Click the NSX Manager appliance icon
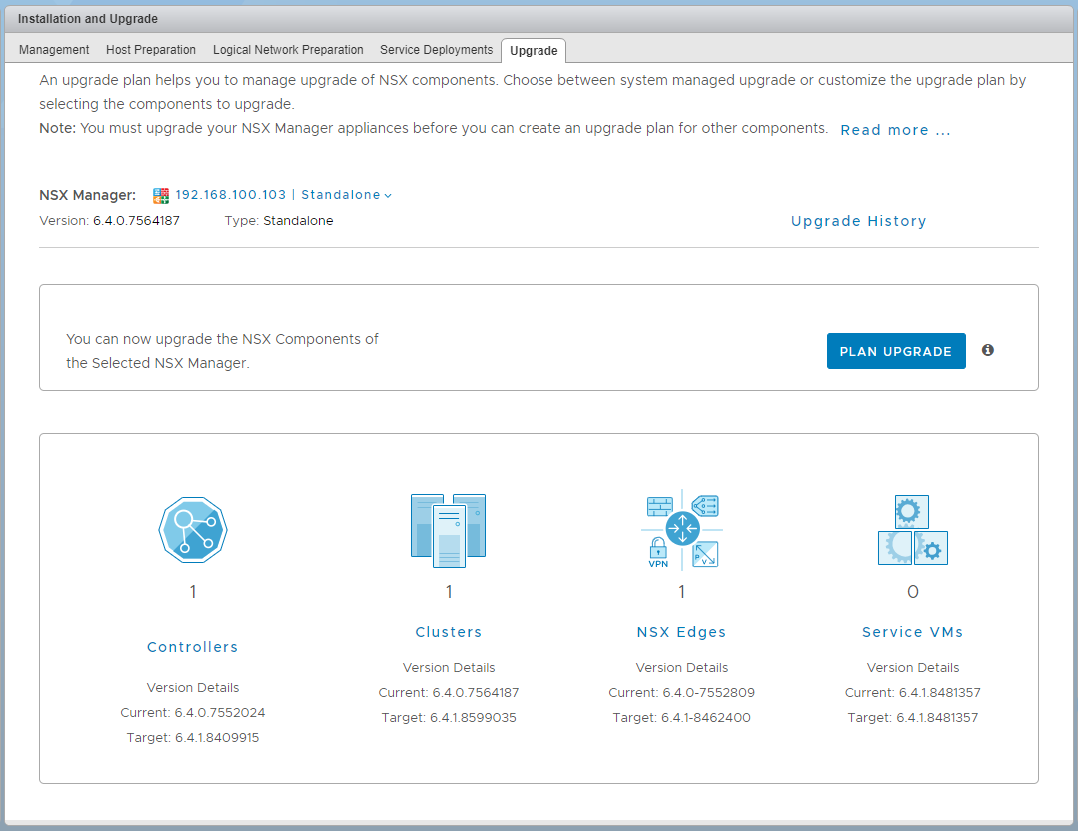This screenshot has height=831, width=1078. [161, 196]
